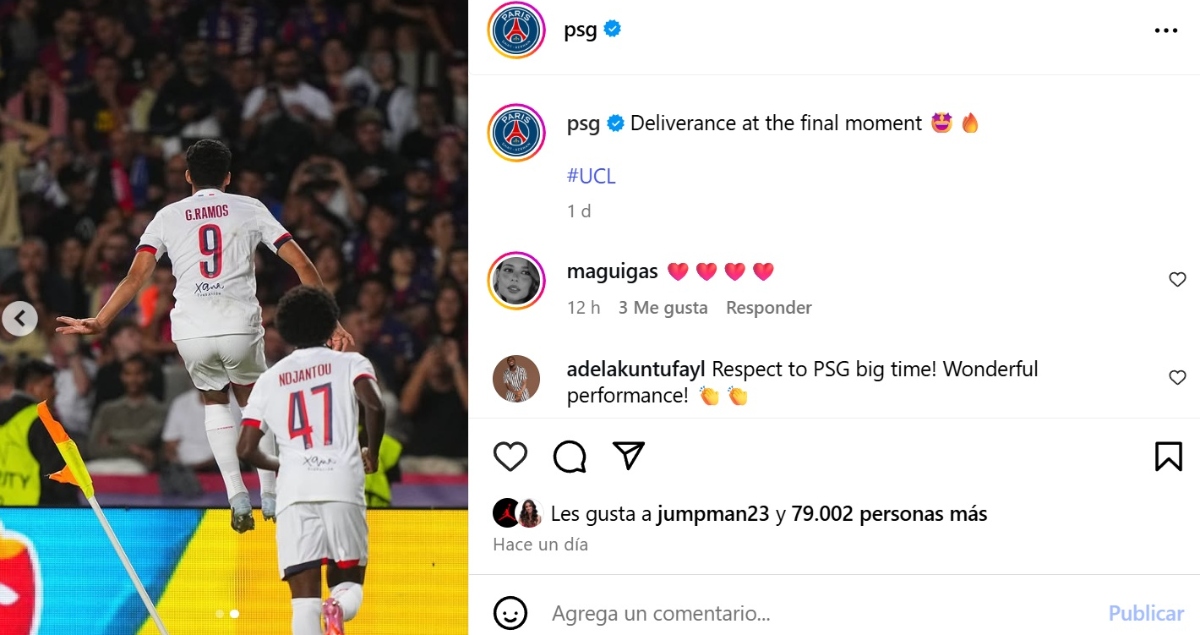Image resolution: width=1200 pixels, height=635 pixels.
Task: Click Responder under the maguigas comment
Action: pos(769,308)
